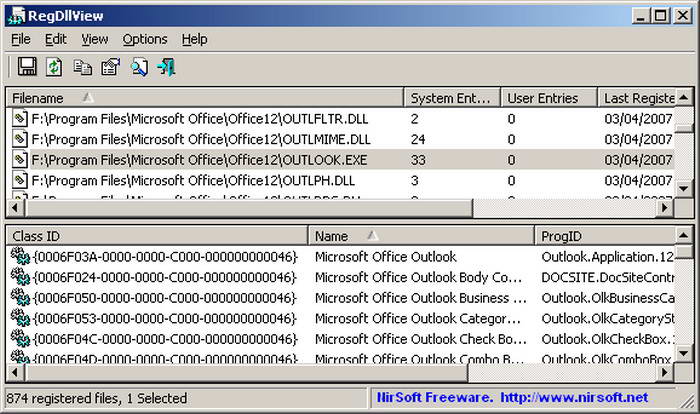Open the Edit menu
Image resolution: width=700 pixels, height=414 pixels.
click(55, 39)
